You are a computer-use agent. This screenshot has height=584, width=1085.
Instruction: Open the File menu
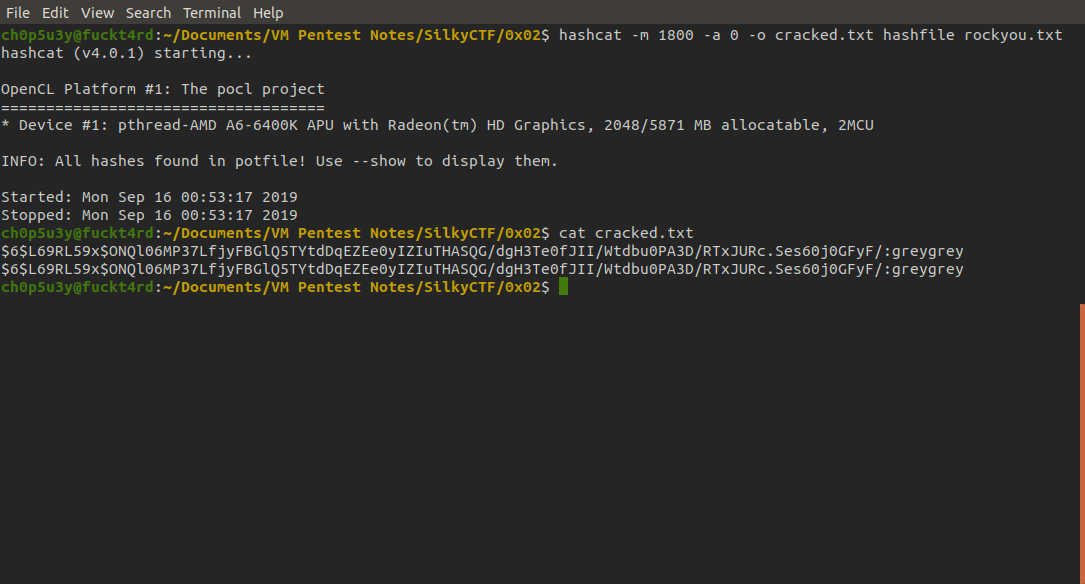coord(17,12)
